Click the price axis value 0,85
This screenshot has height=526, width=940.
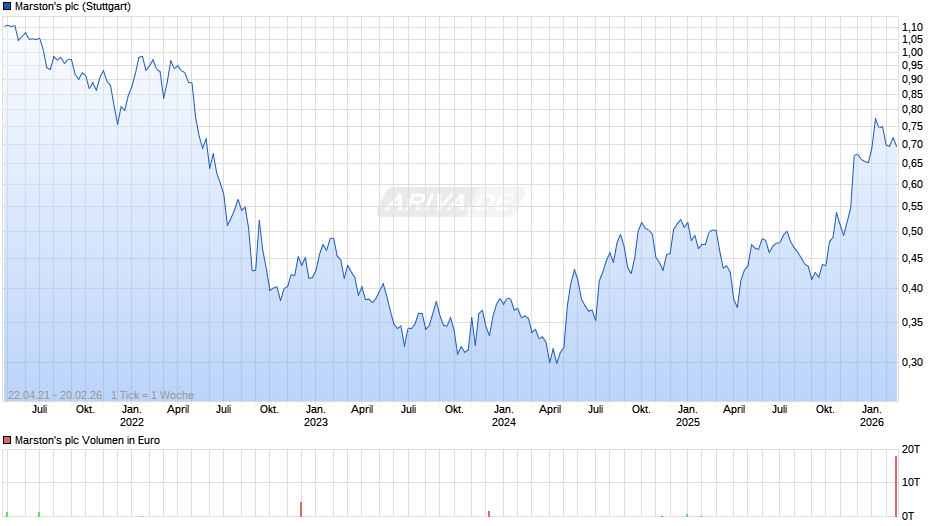pyautogui.click(x=912, y=94)
